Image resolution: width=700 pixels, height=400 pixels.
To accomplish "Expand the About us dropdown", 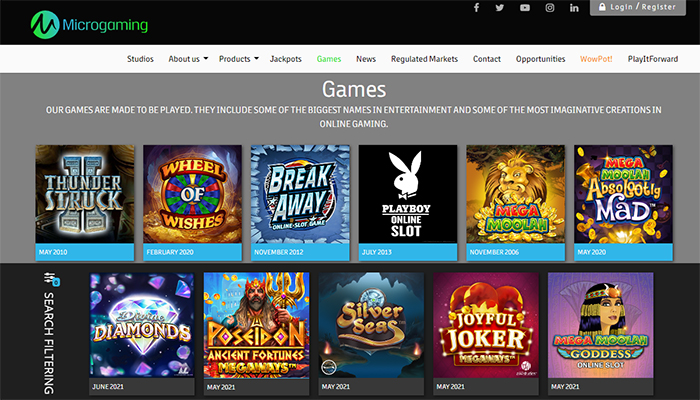I will tap(188, 59).
